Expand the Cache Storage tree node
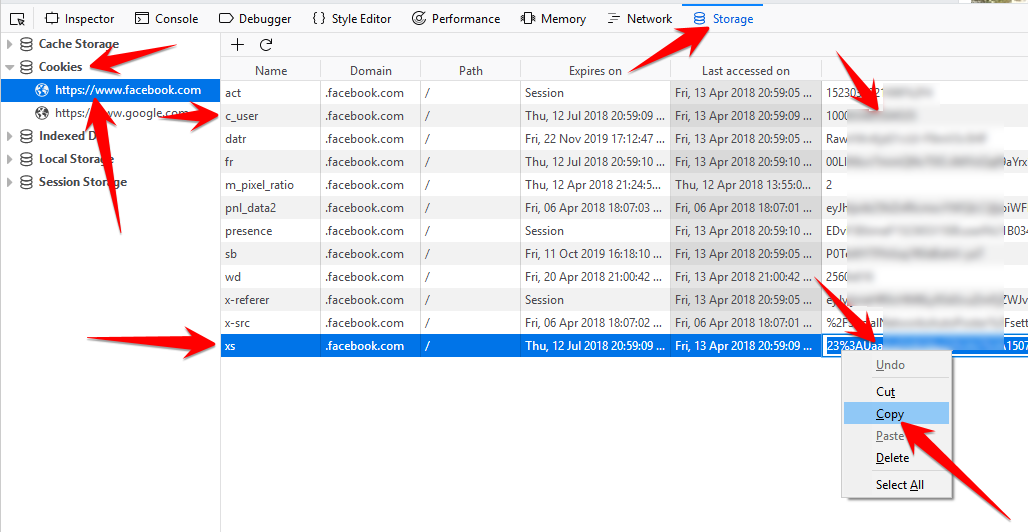The height and width of the screenshot is (532, 1028). (9, 44)
